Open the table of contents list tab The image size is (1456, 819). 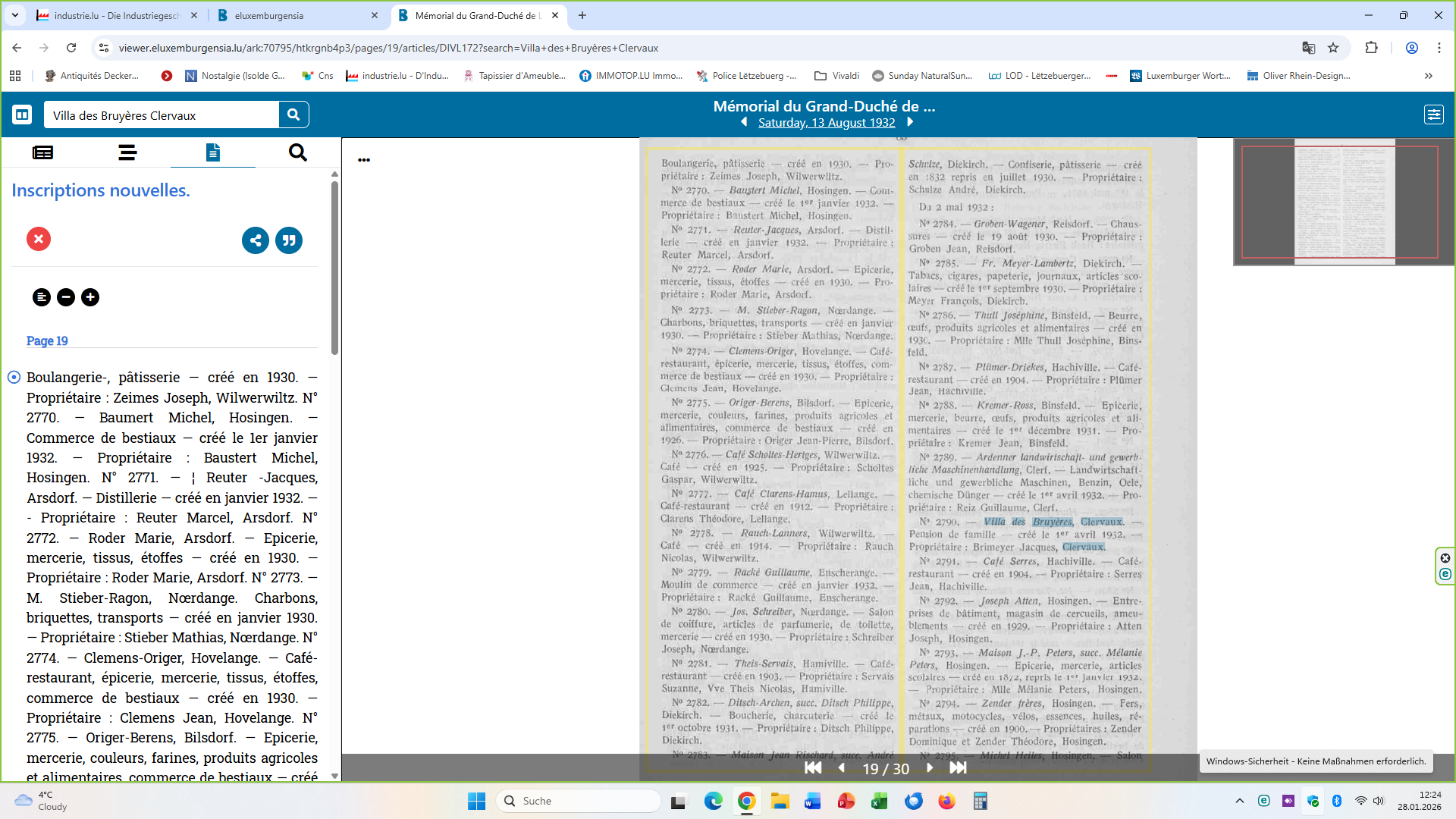pyautogui.click(x=127, y=152)
